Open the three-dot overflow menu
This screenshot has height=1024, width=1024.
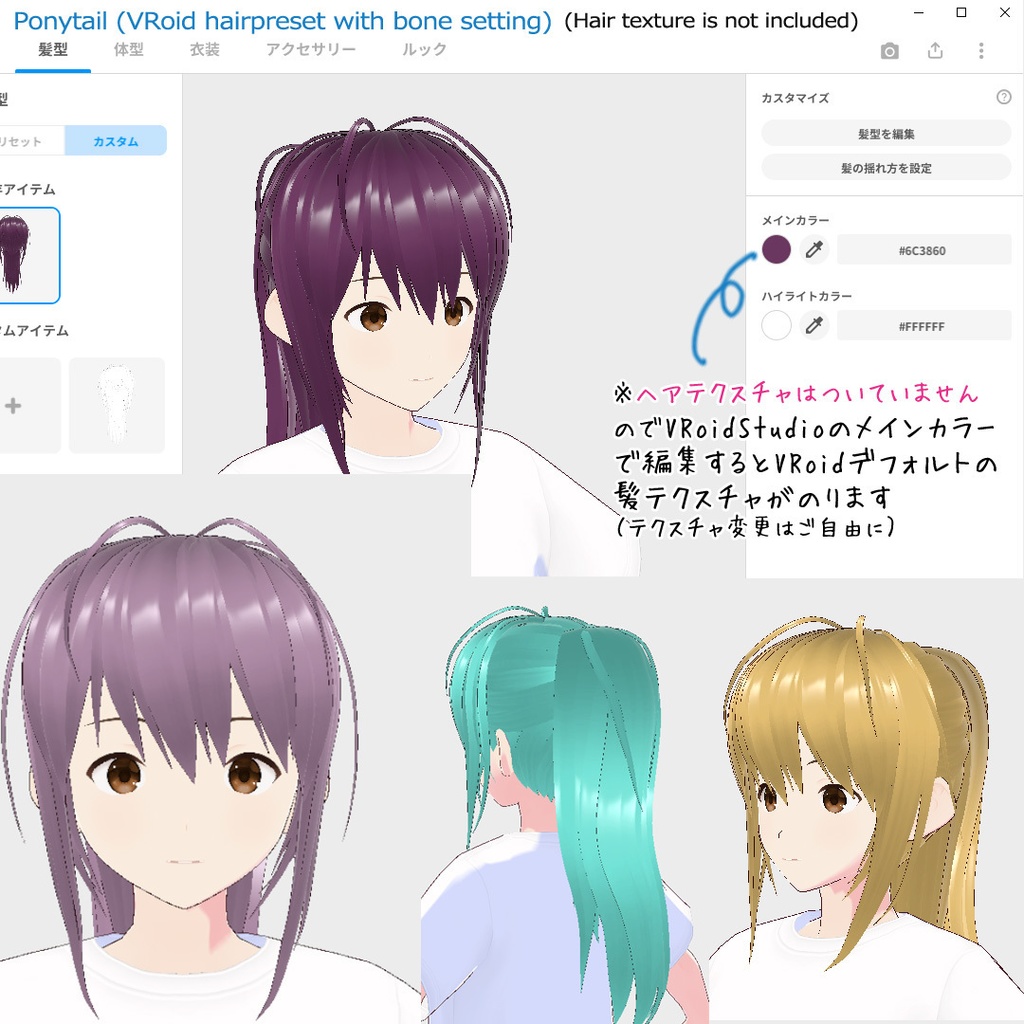tap(981, 50)
